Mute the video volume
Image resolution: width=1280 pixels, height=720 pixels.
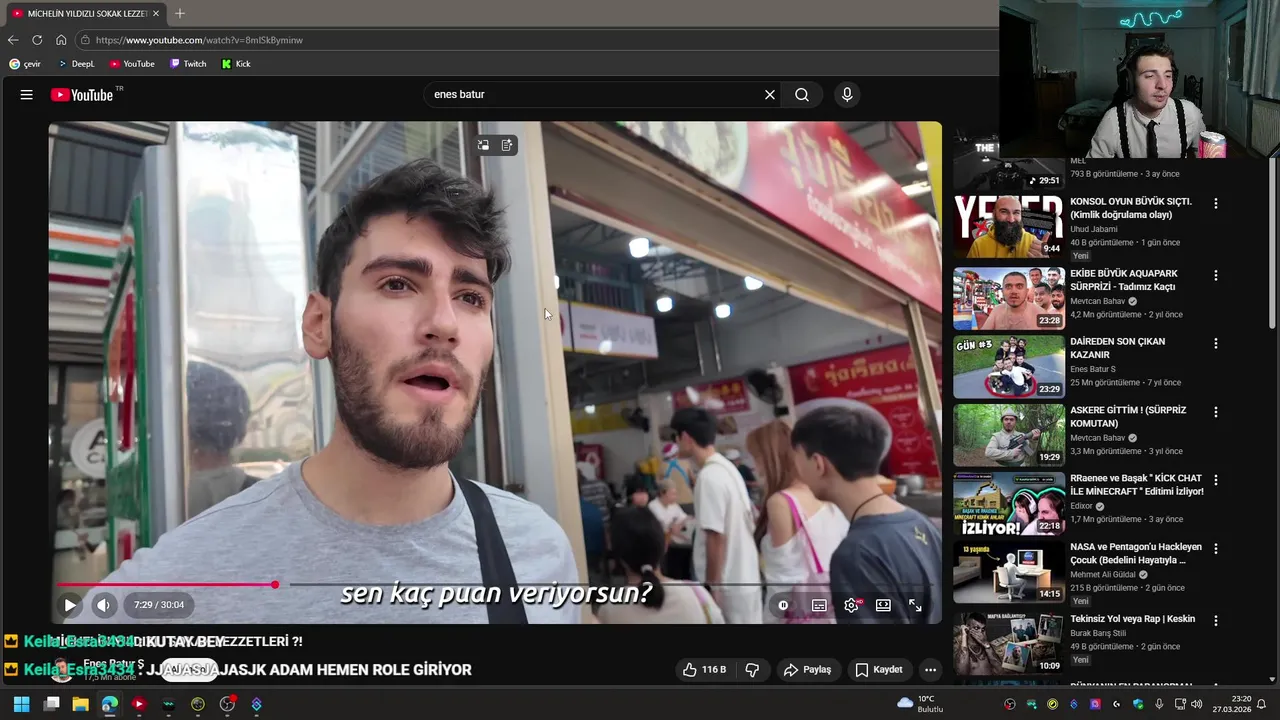coord(103,605)
